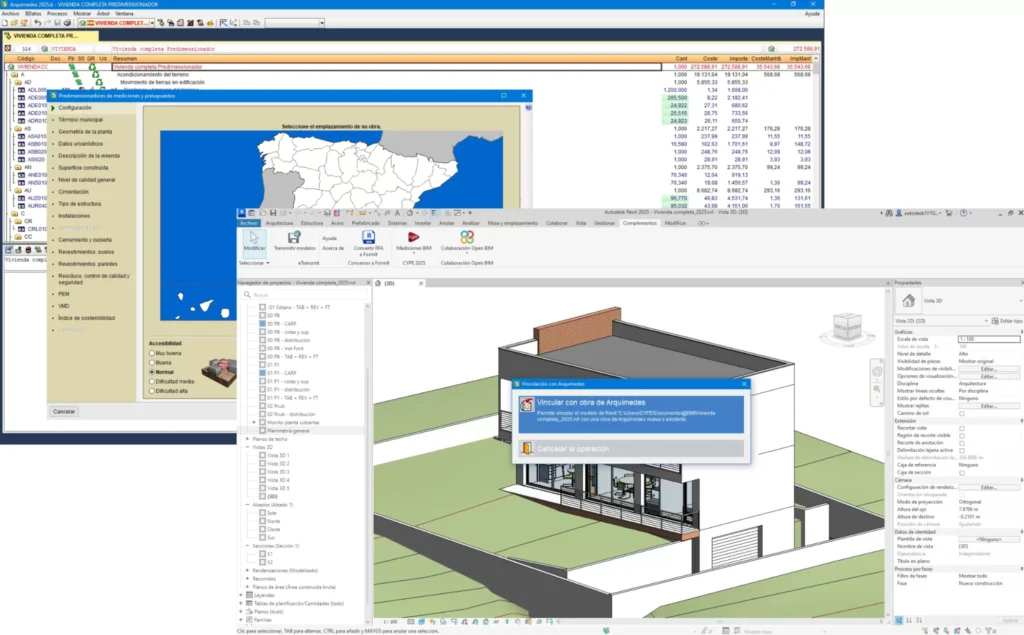1024x635 pixels.
Task: Click Editar for Modificaciones de visibilidad
Action: pyautogui.click(x=989, y=369)
